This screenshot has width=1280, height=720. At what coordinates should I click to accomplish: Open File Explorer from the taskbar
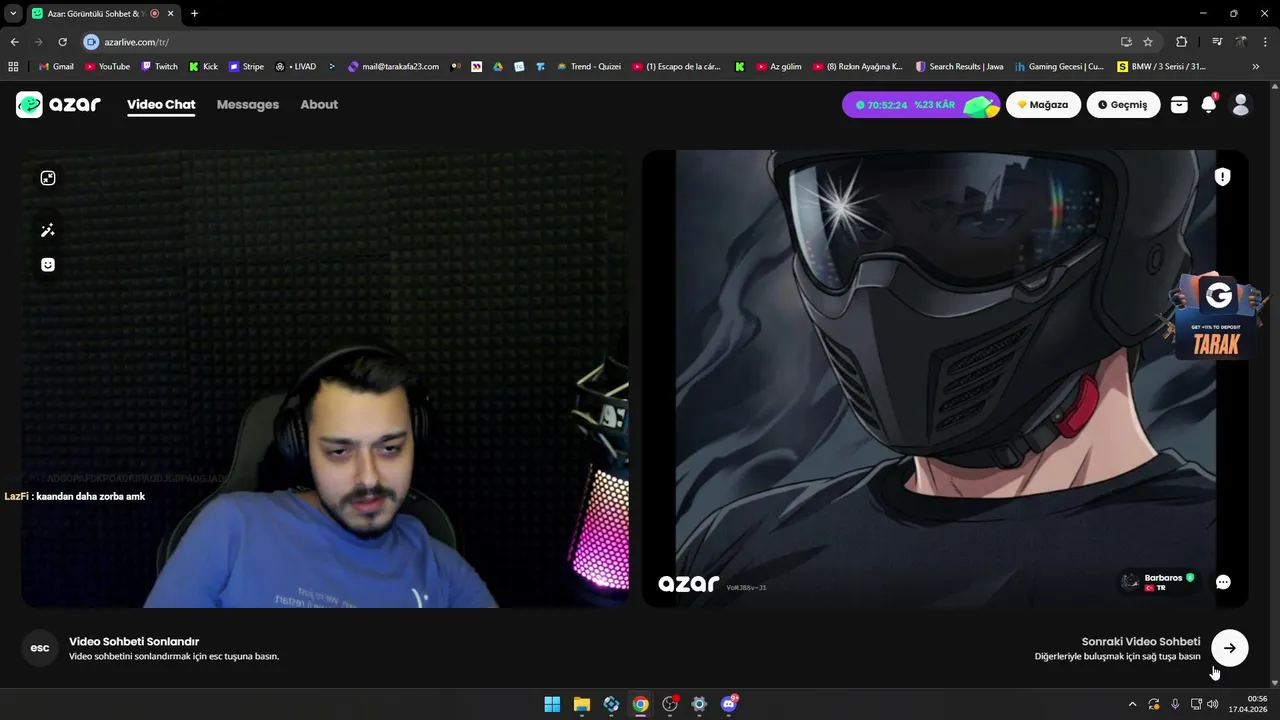coord(582,704)
